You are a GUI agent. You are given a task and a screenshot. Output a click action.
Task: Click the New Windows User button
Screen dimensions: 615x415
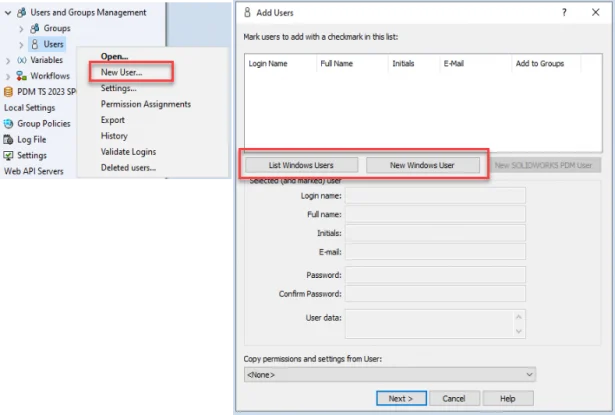coord(422,165)
